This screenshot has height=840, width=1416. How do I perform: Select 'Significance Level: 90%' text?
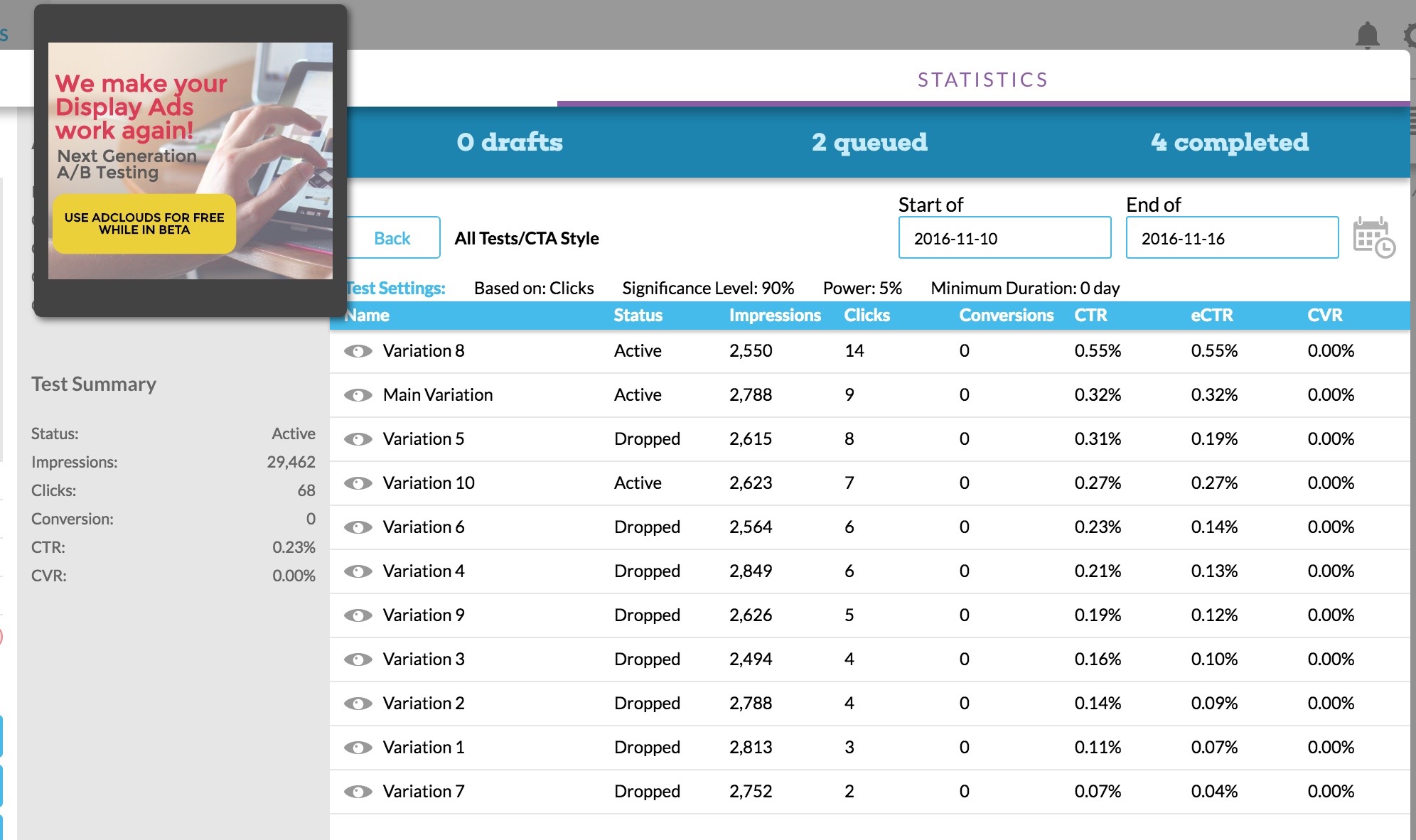click(x=708, y=289)
